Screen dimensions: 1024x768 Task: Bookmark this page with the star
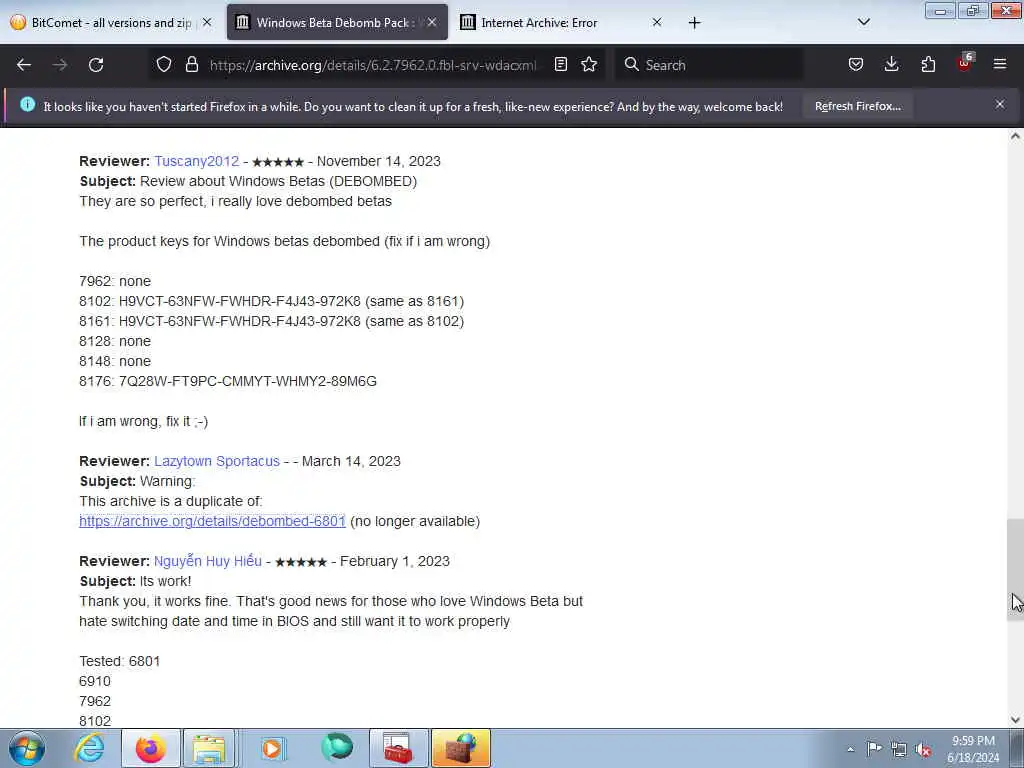(x=589, y=64)
